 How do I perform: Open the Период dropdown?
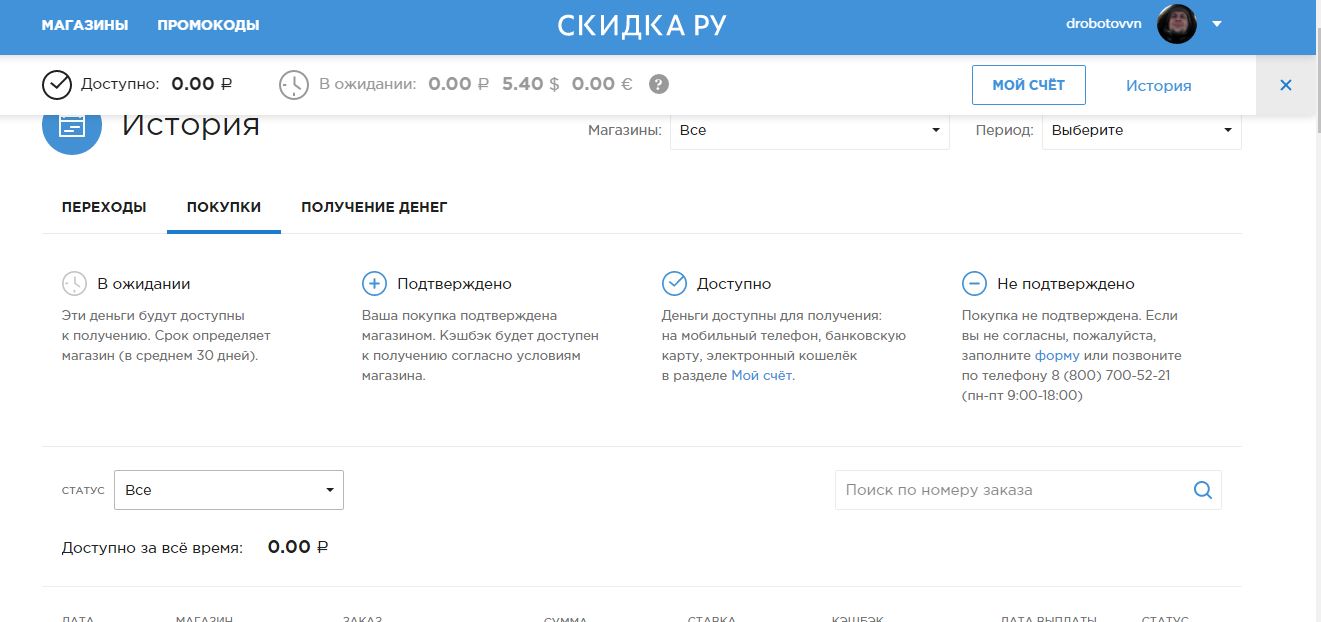tap(1141, 130)
